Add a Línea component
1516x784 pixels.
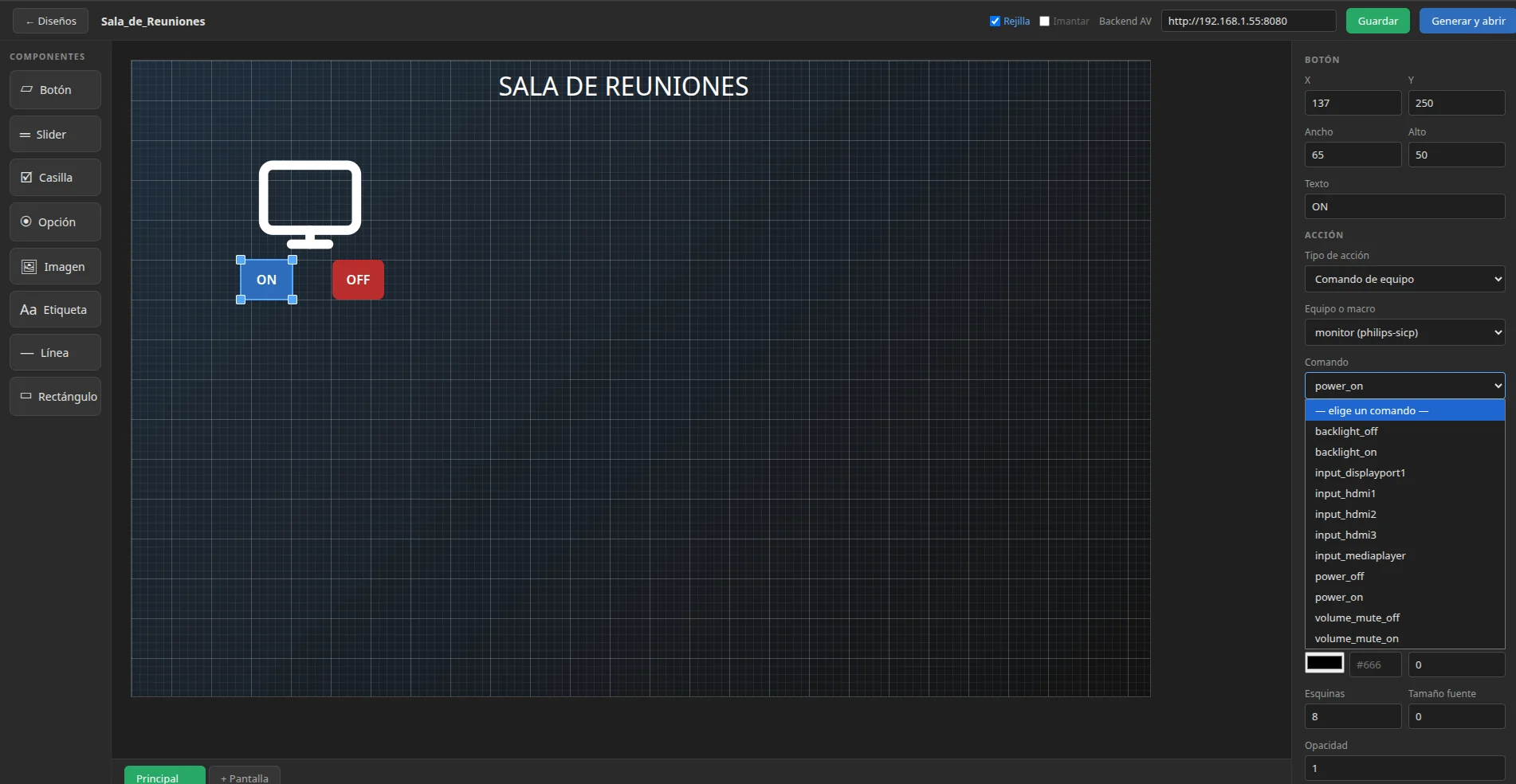pyautogui.click(x=55, y=353)
